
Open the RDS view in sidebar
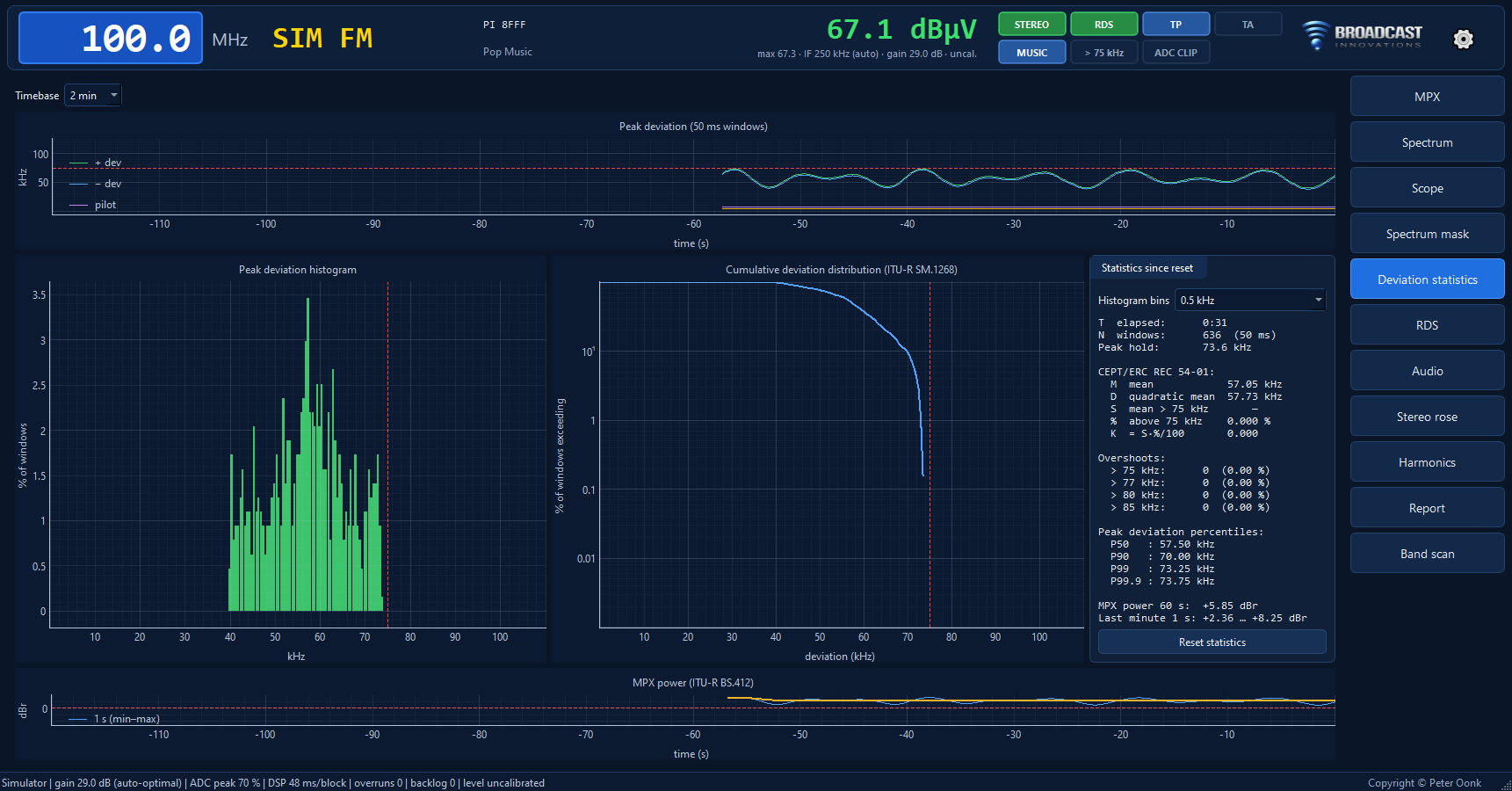(1427, 325)
